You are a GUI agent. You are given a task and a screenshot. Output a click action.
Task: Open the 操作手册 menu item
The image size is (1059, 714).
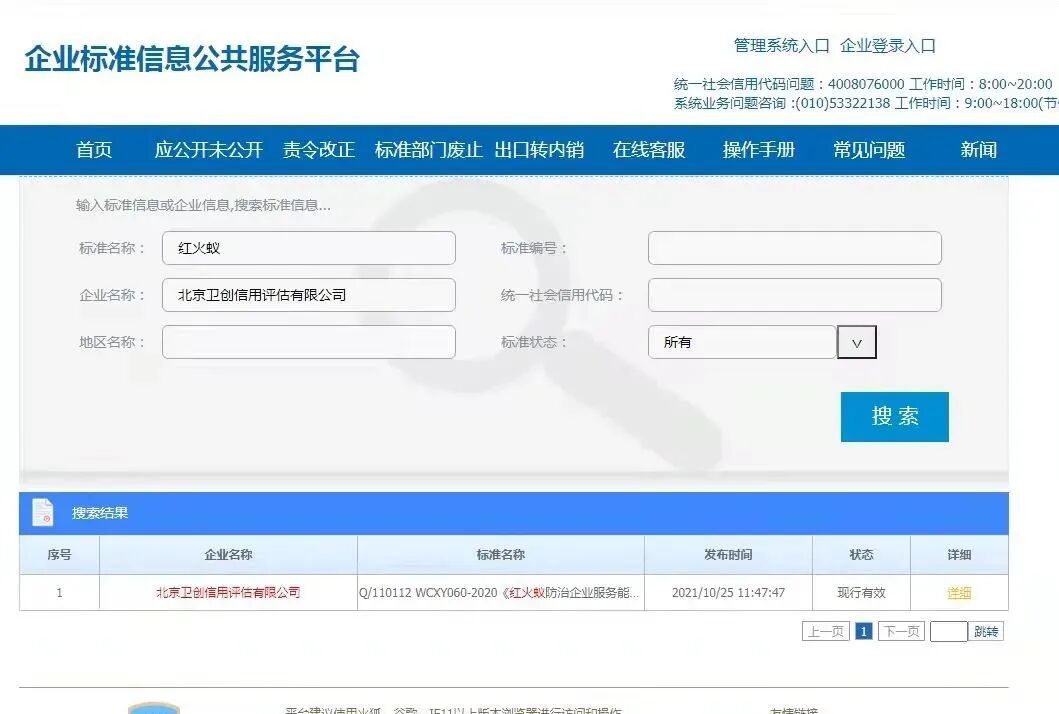tap(759, 149)
